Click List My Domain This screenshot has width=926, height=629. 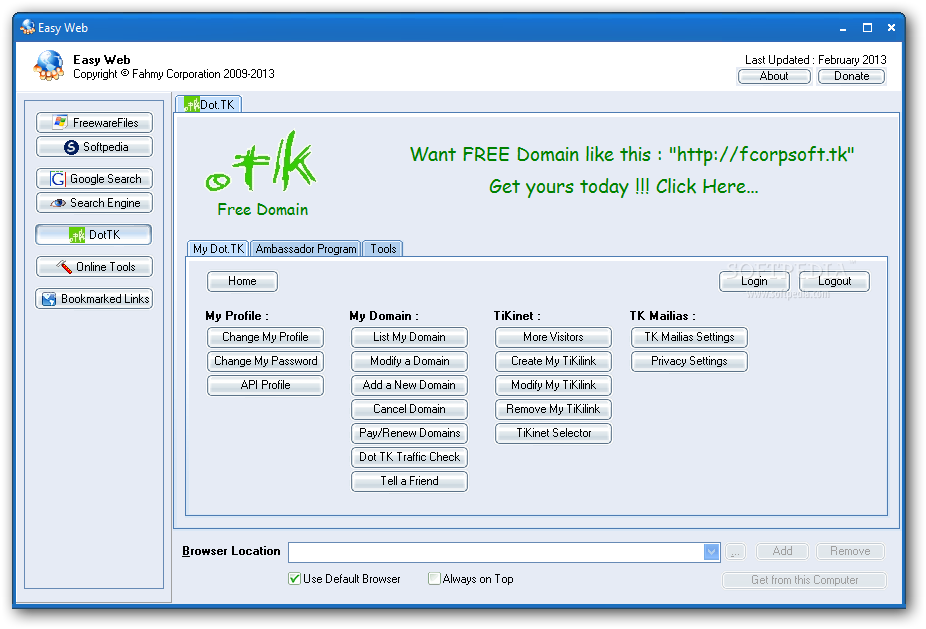[x=409, y=337]
